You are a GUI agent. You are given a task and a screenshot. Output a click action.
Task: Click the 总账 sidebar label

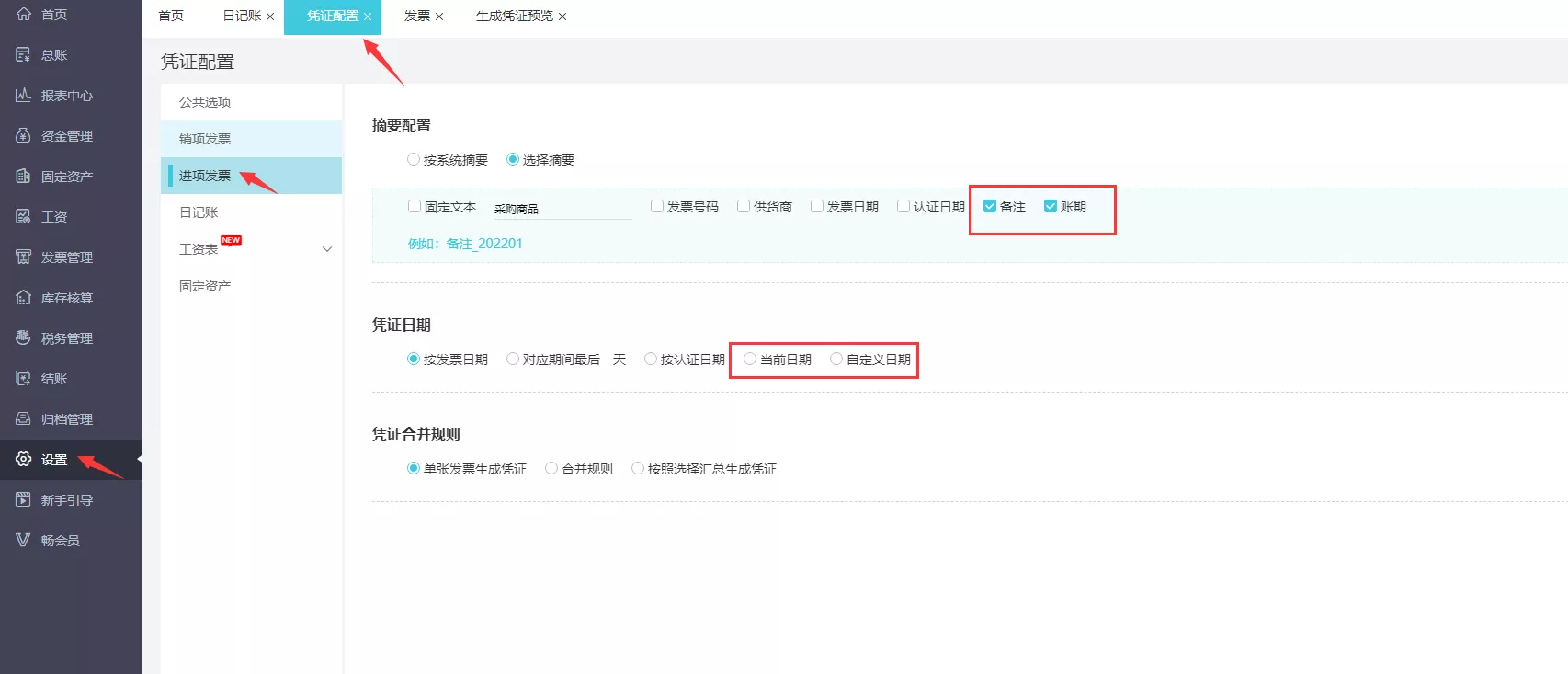click(54, 55)
